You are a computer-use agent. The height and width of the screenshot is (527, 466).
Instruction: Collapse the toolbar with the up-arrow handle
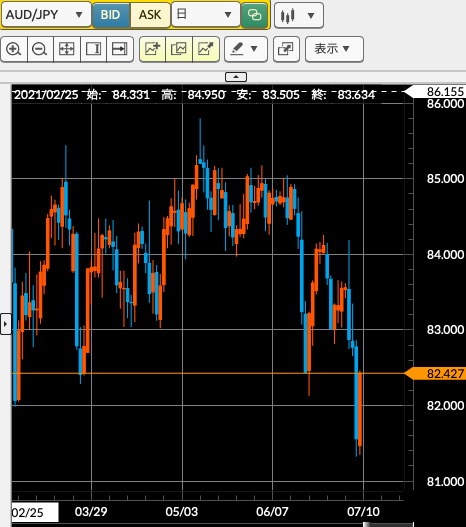pyautogui.click(x=236, y=77)
